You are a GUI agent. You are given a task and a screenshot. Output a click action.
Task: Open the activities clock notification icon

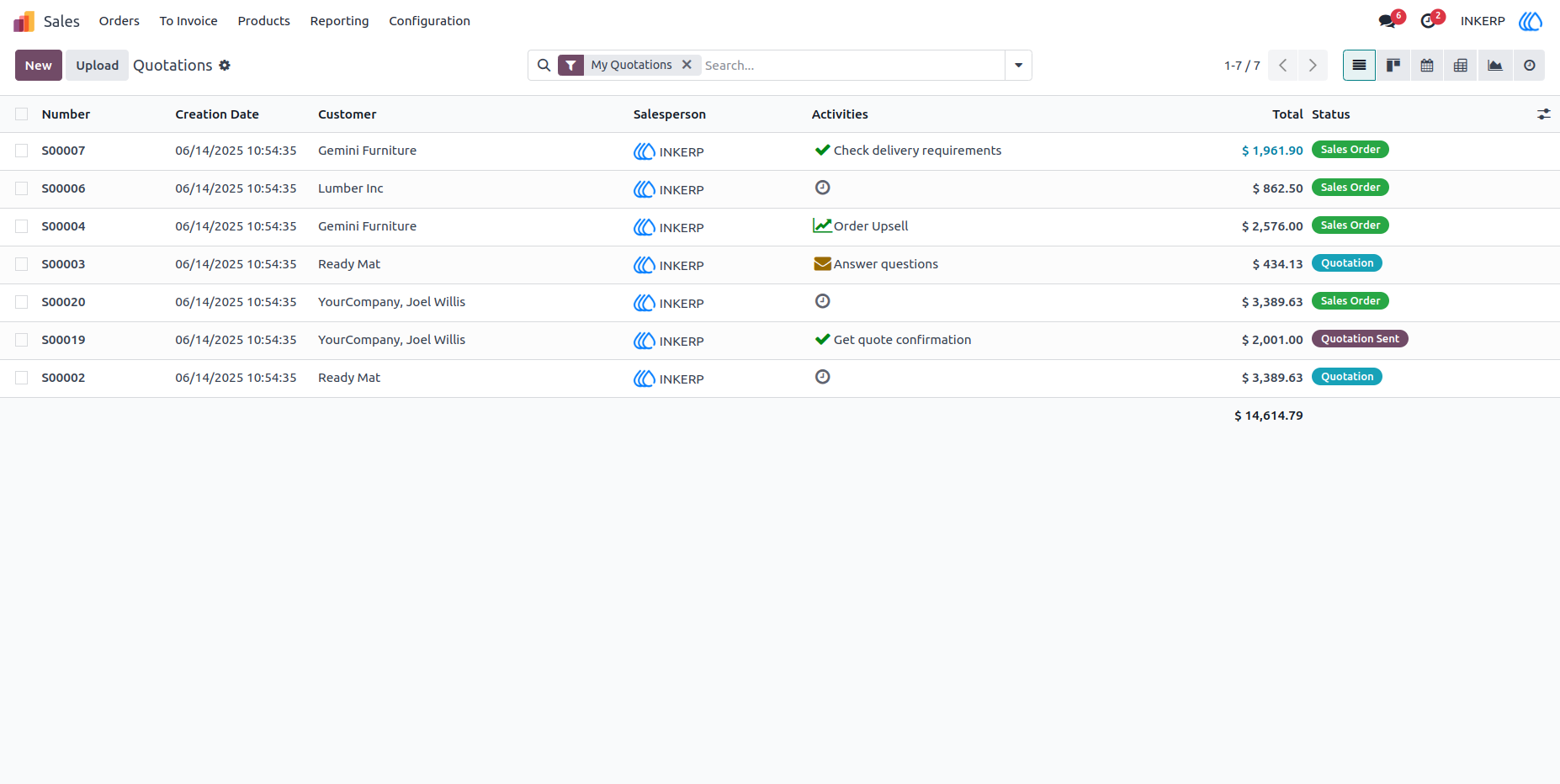[x=1428, y=21]
